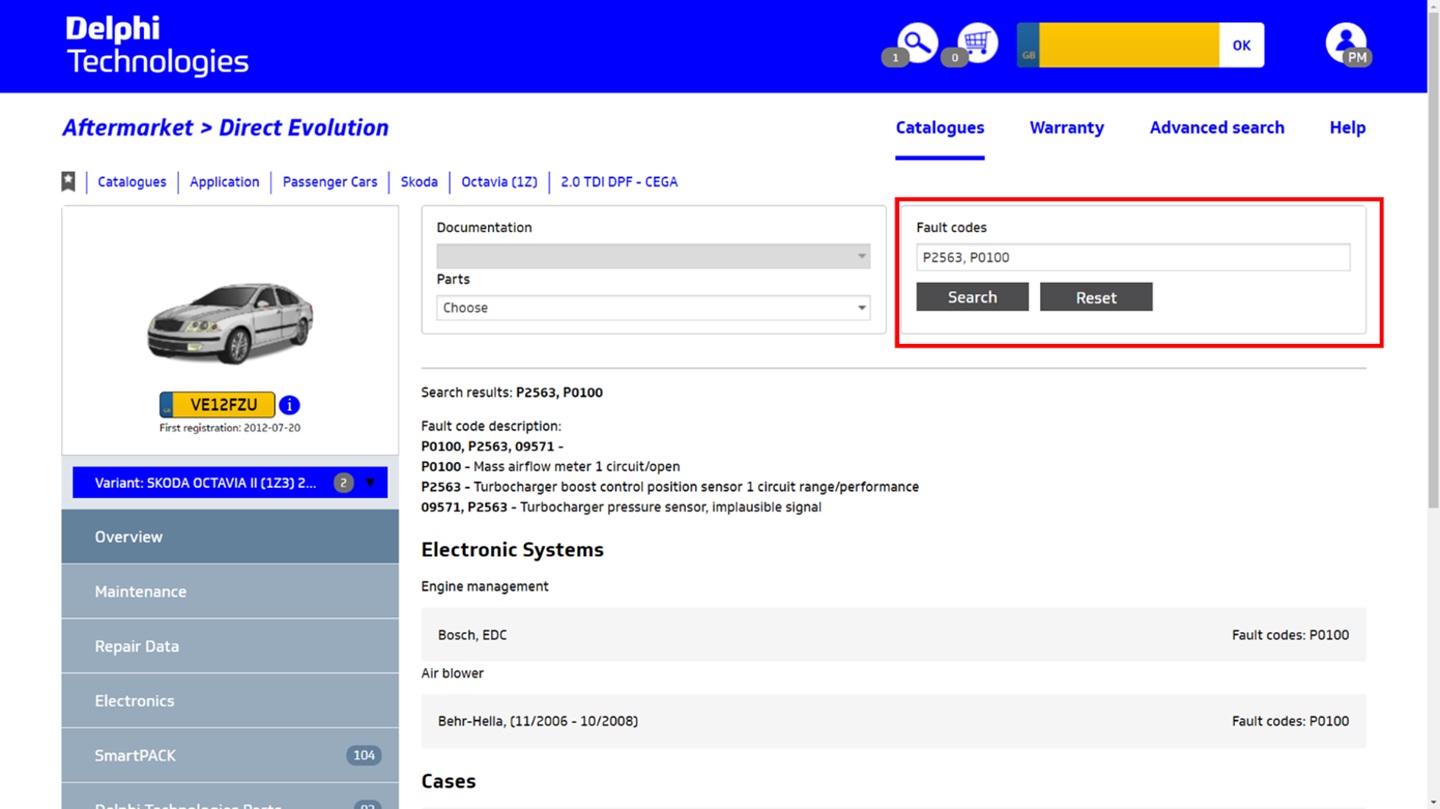Click the bookmark icon in breadcrumb bar
Screen dimensions: 1440x809
point(68,181)
